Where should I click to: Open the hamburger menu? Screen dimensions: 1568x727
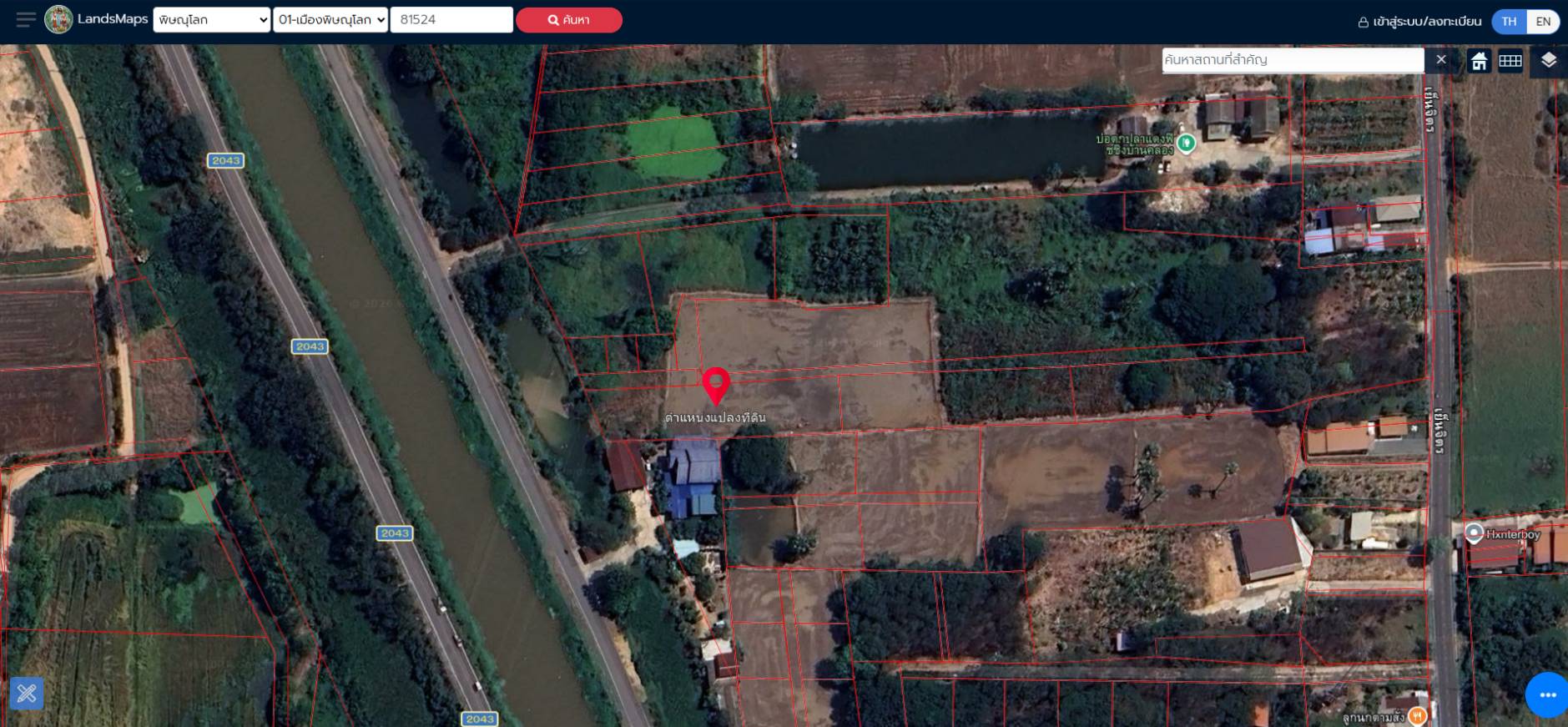[x=26, y=19]
